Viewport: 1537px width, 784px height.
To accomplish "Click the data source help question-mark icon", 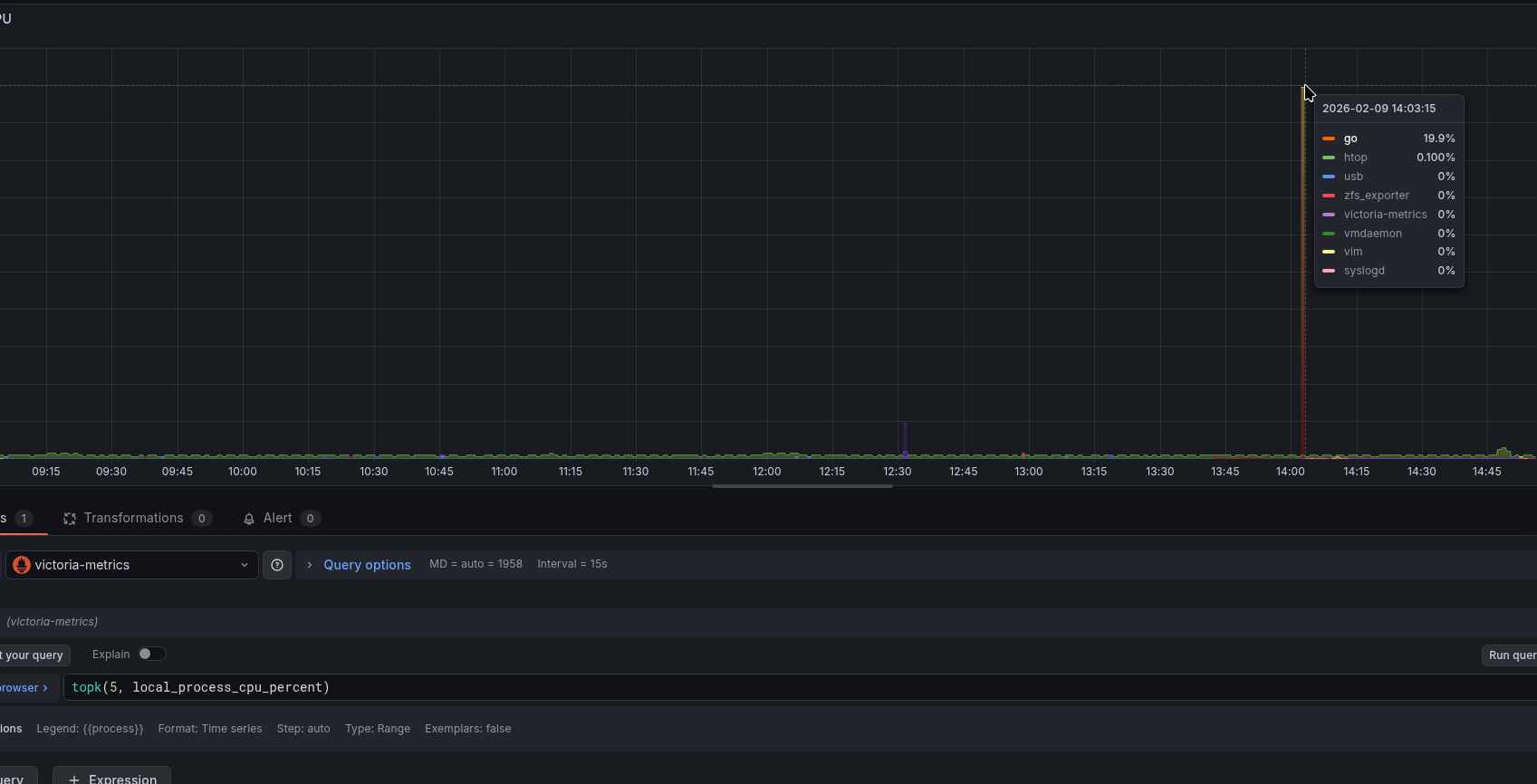I will tap(277, 565).
